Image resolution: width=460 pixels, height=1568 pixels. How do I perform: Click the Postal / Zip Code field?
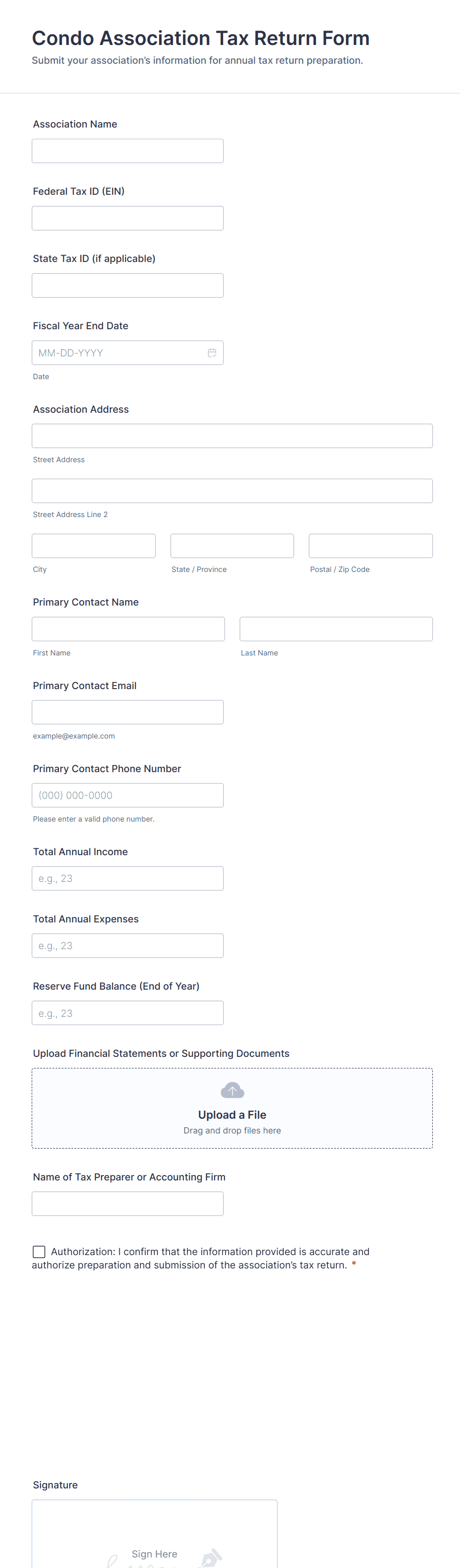370,546
